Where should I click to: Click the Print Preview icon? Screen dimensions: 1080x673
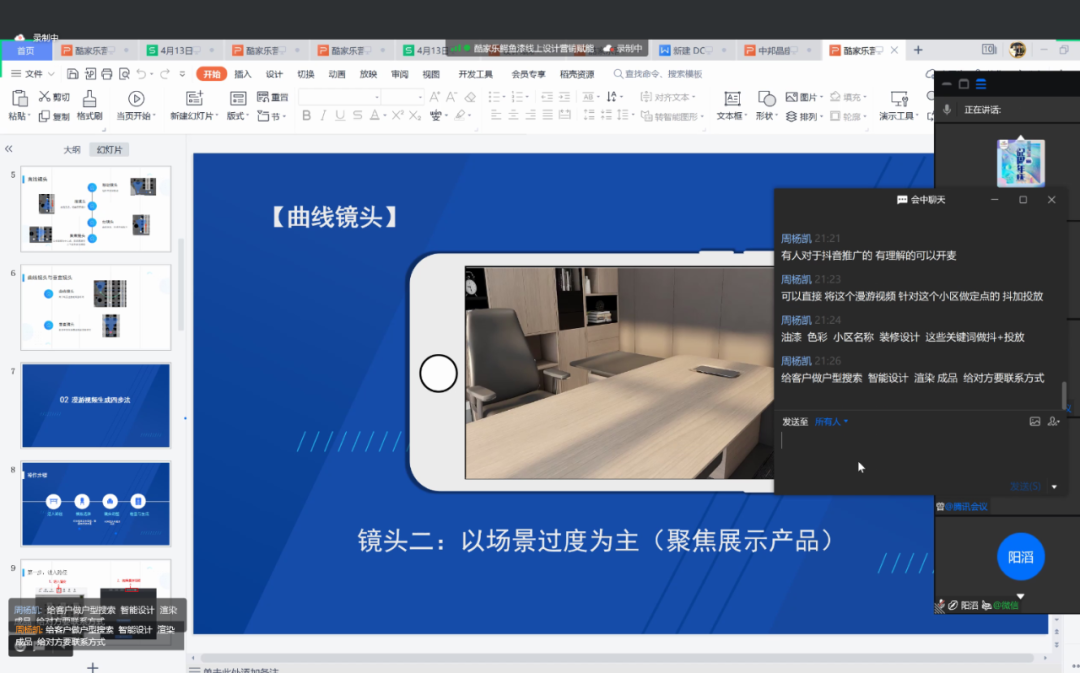[124, 74]
